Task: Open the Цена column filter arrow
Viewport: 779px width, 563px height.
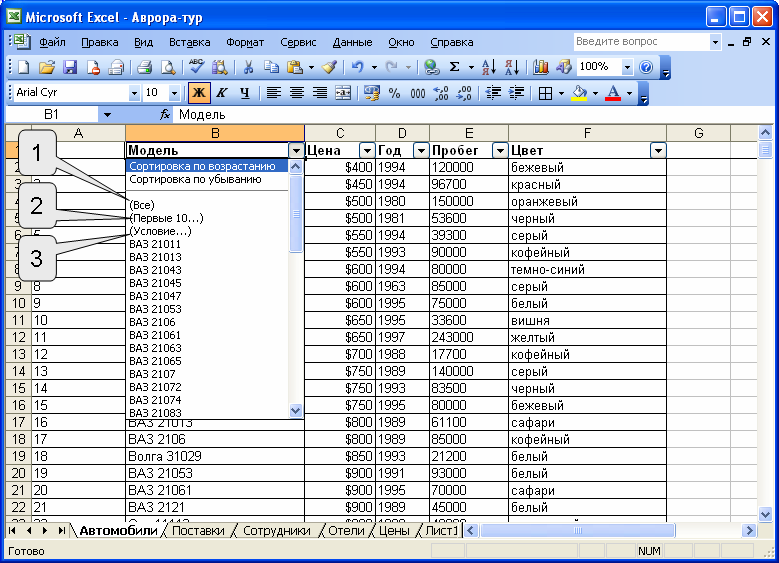Action: click(x=367, y=151)
